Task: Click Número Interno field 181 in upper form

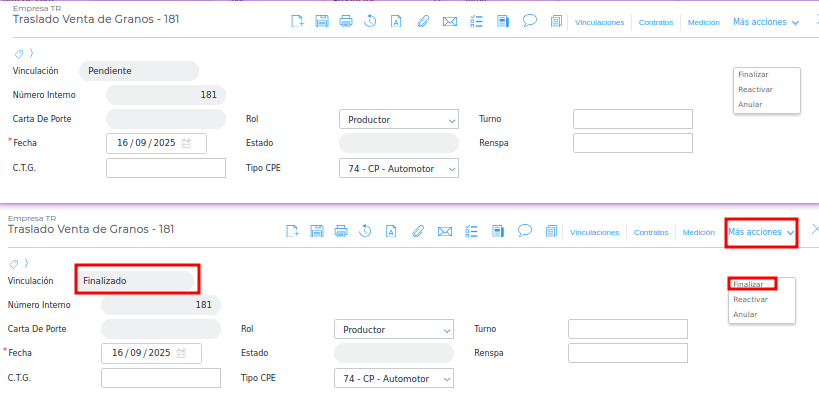Action: coord(166,95)
